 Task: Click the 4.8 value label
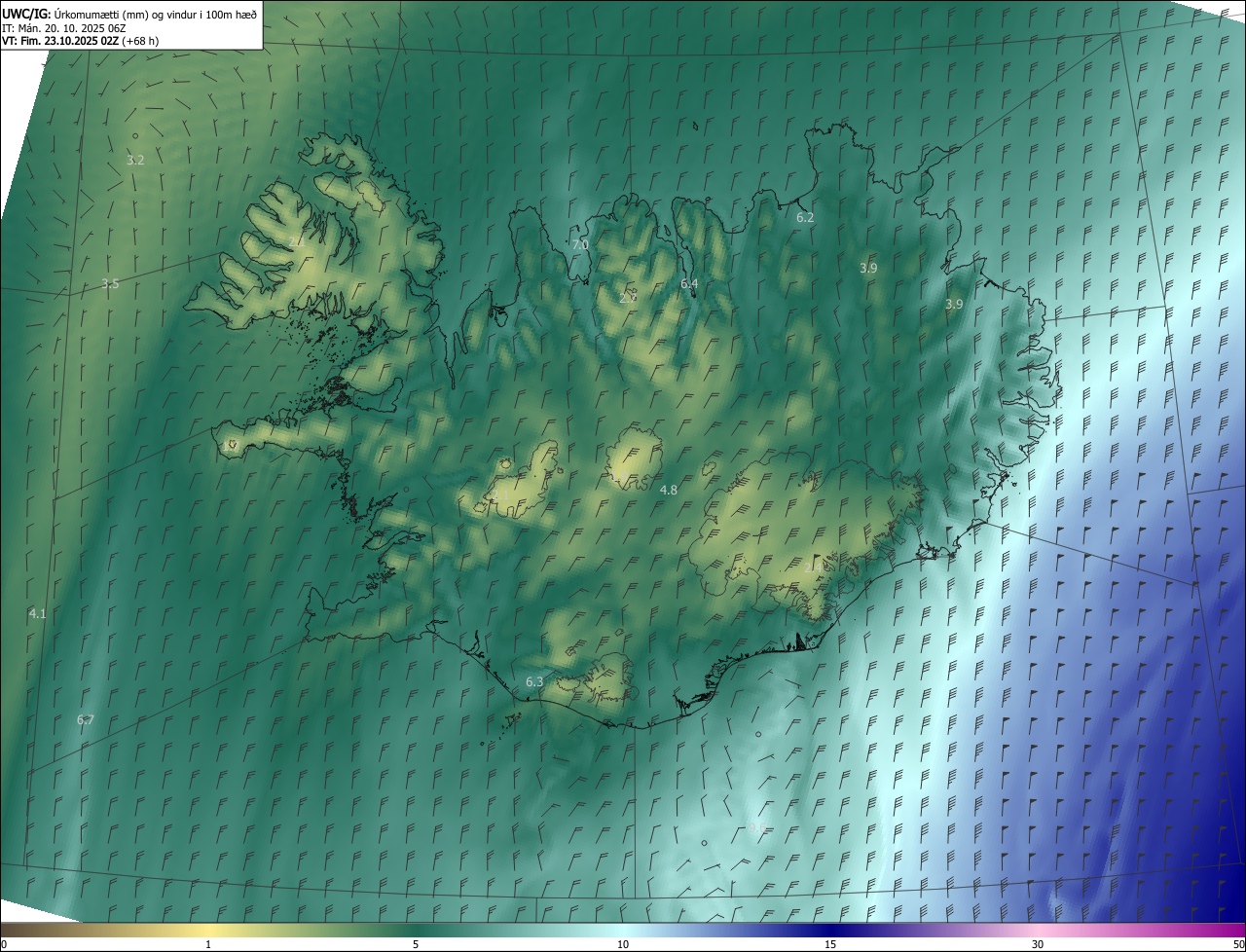[x=669, y=490]
